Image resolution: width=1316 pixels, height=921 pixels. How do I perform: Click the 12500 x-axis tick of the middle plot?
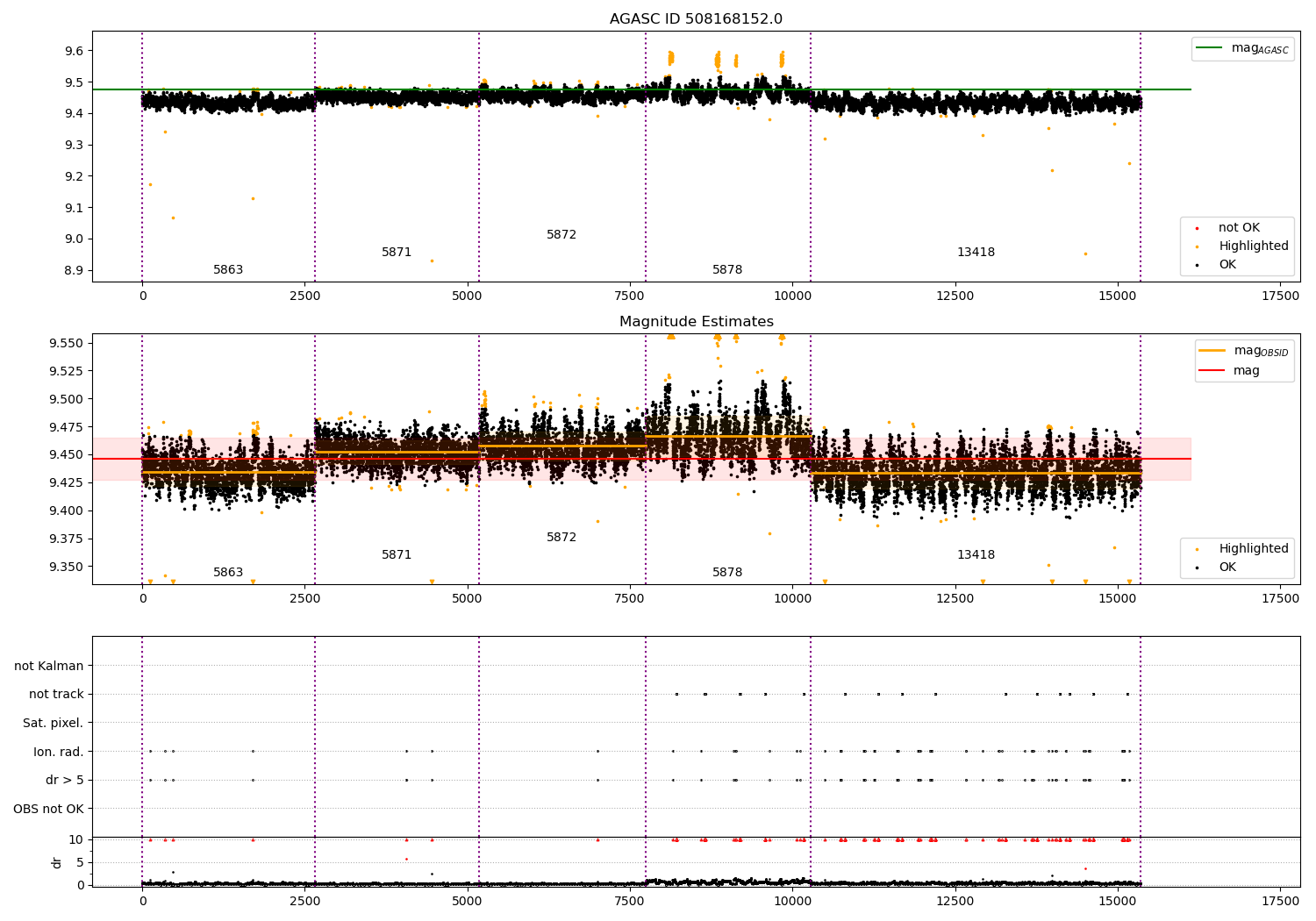point(955,598)
